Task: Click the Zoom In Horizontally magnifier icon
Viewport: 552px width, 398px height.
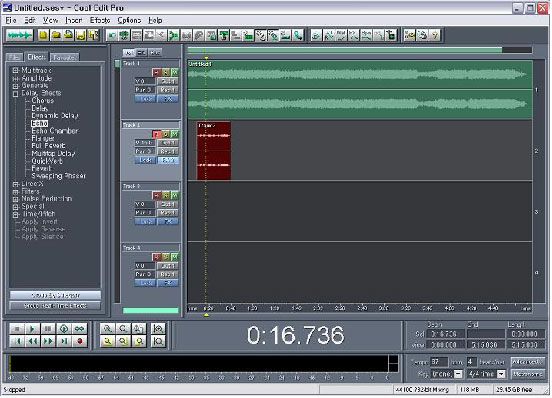Action: 107,329
